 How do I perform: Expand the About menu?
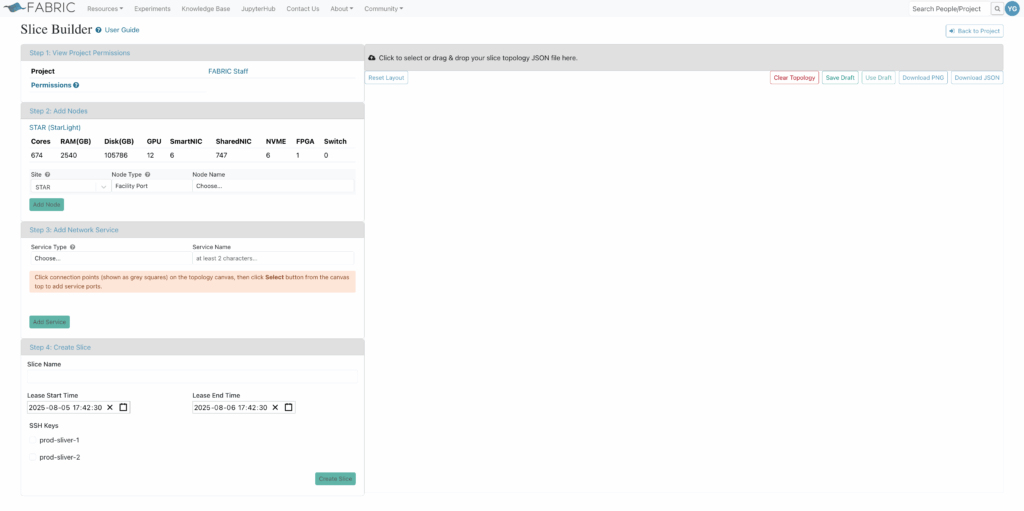[x=342, y=8]
